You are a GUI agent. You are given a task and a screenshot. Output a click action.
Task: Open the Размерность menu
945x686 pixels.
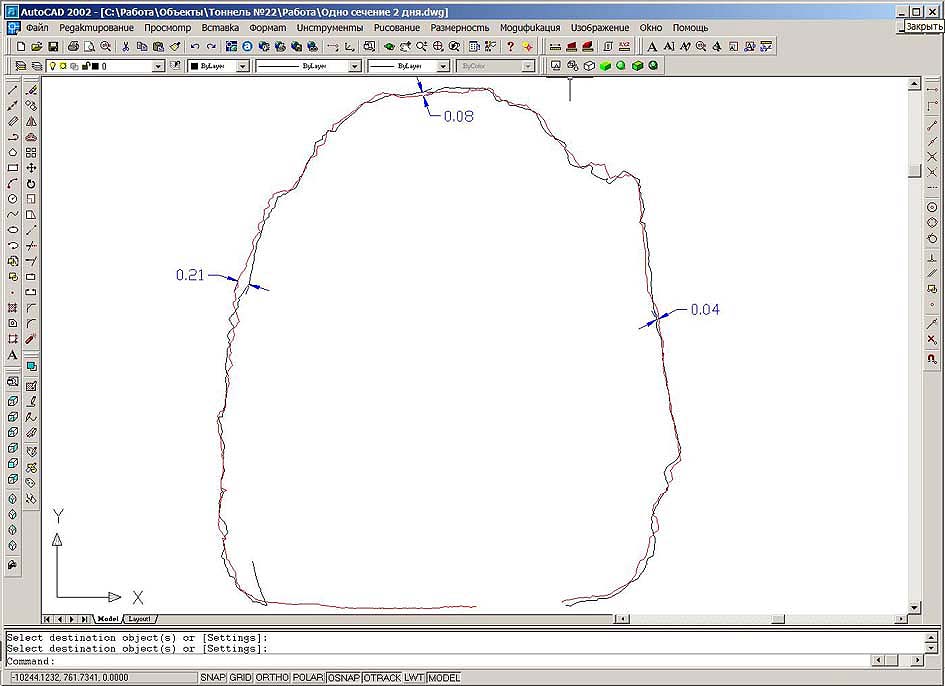460,28
